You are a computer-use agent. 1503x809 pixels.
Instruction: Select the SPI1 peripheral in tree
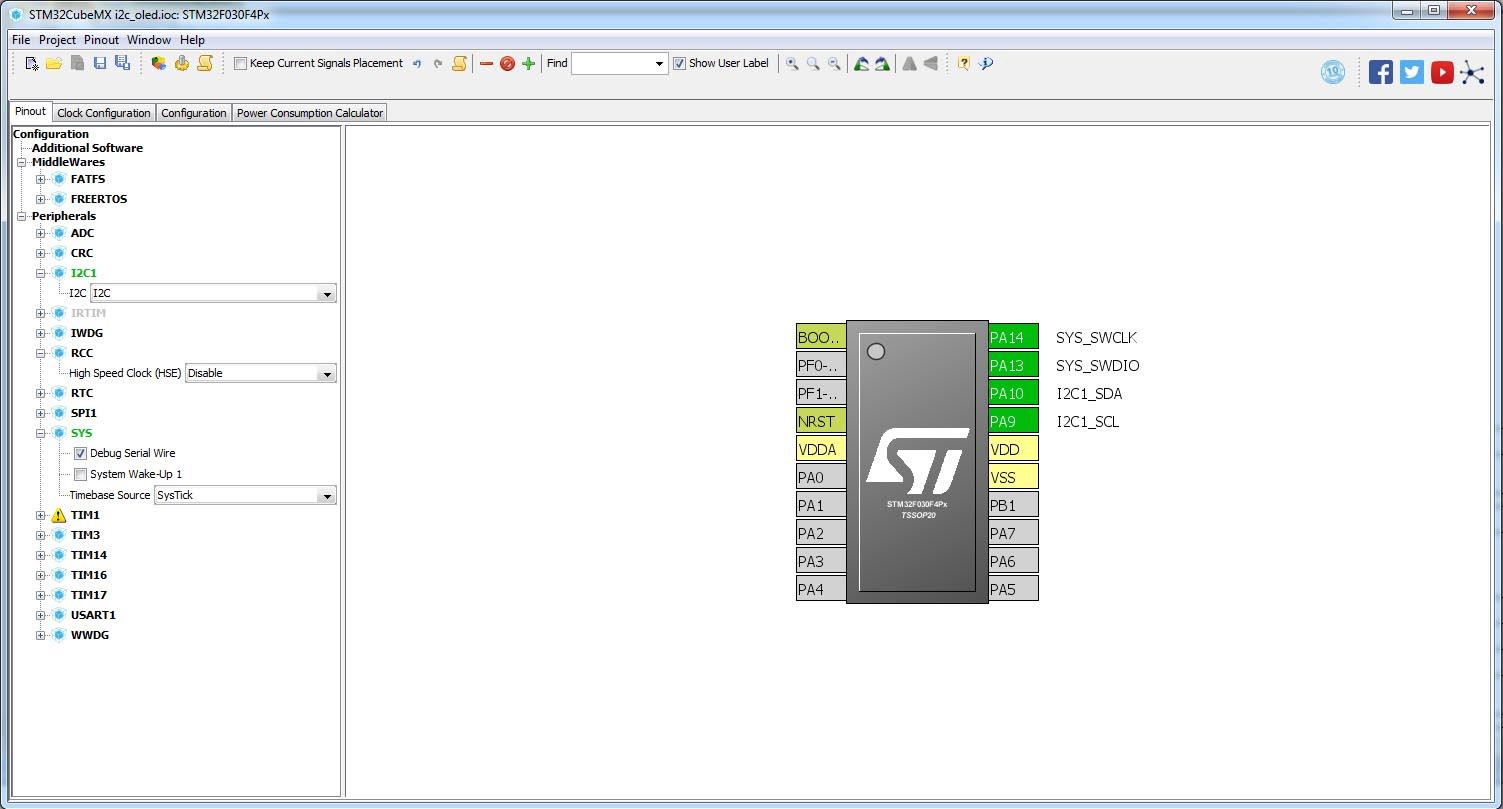83,413
